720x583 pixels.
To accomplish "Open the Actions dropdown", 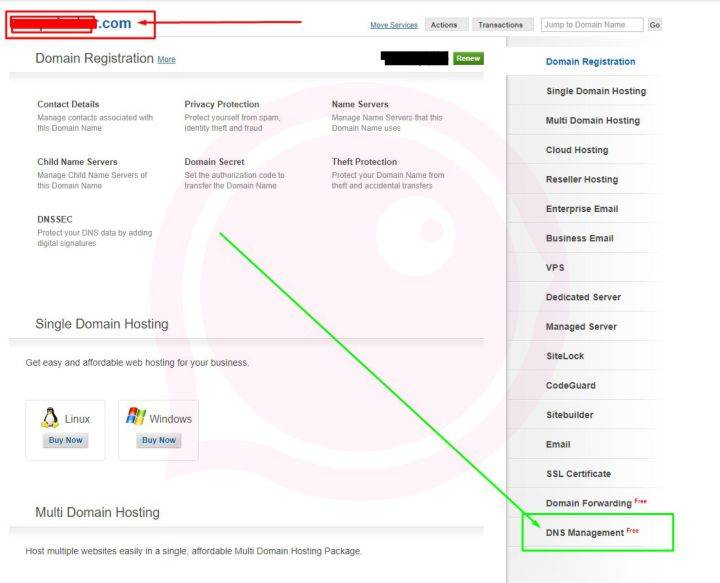I will 444,25.
